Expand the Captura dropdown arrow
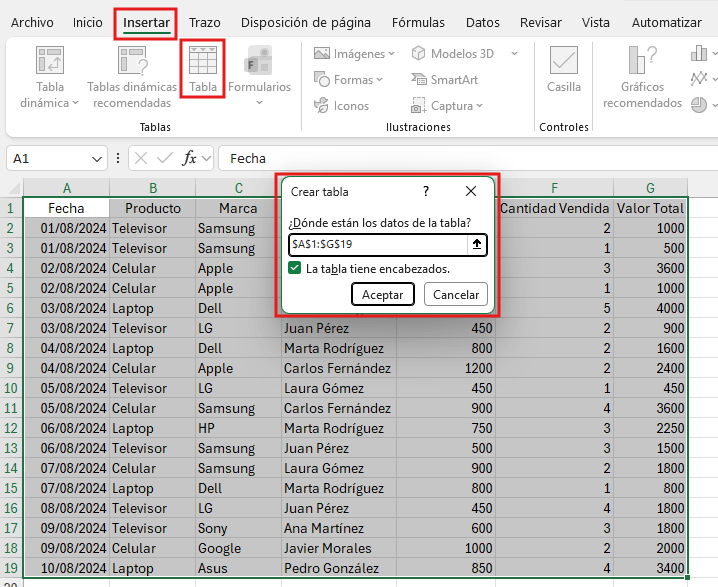The height and width of the screenshot is (587, 718). point(479,106)
